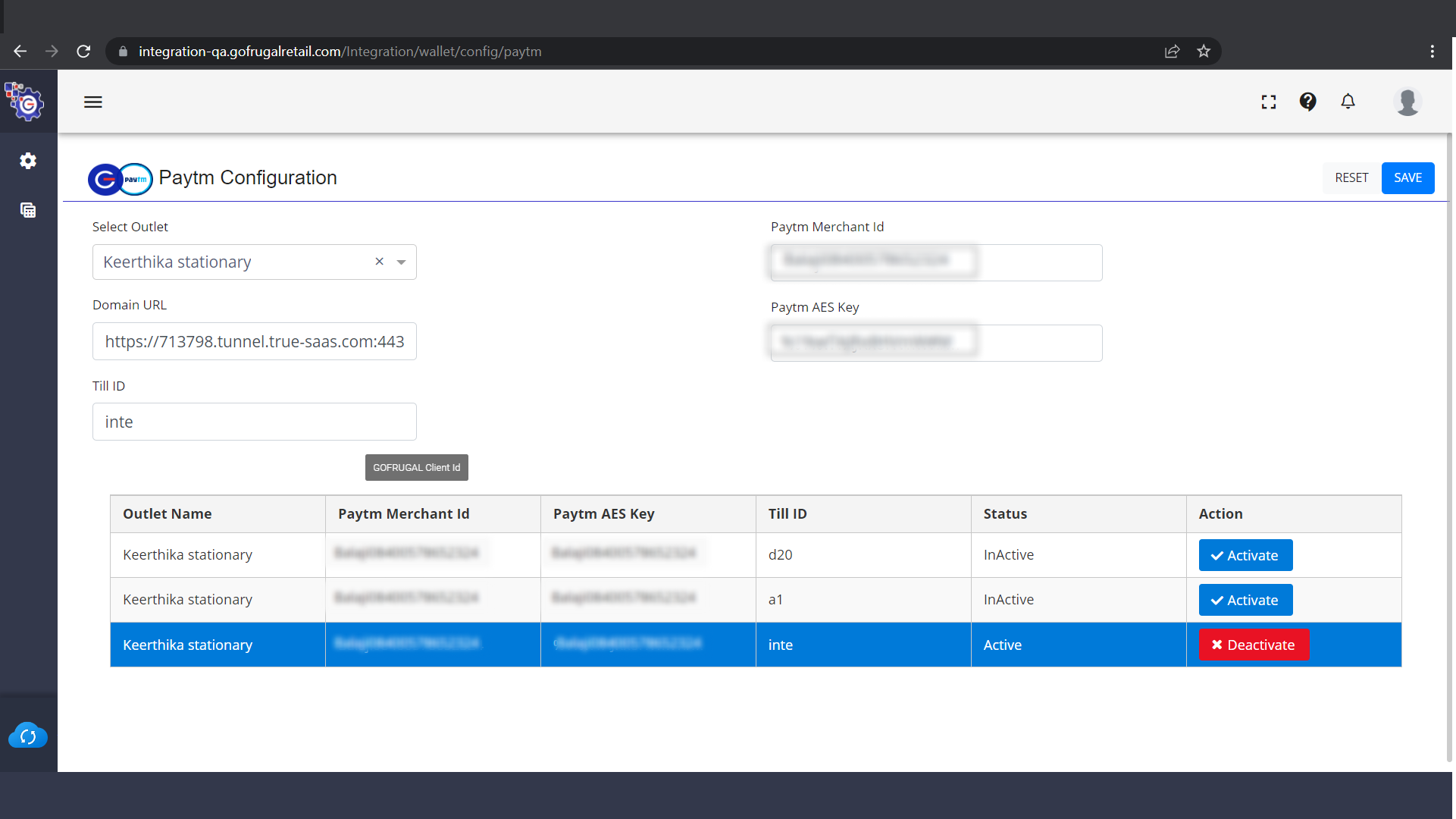Activate the a1 till row
Screen dimensions: 1456x819
click(1245, 600)
